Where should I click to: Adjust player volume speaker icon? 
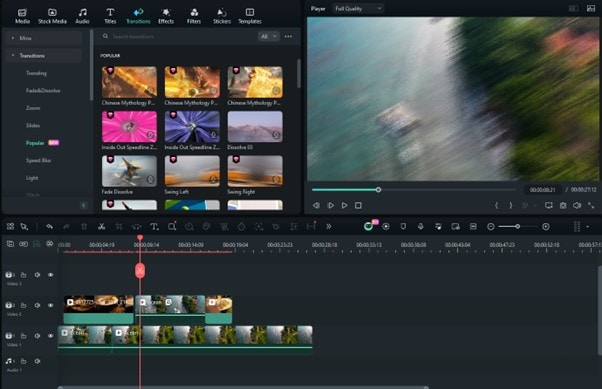577,205
